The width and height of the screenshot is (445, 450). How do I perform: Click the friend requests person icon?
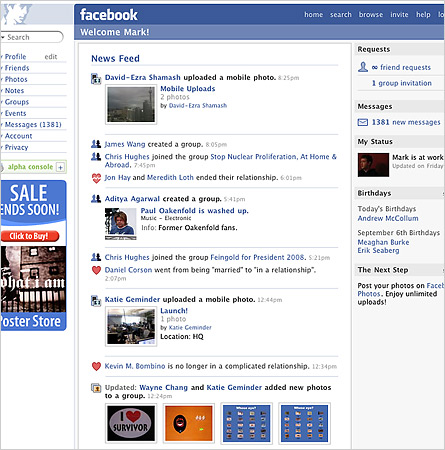click(363, 67)
